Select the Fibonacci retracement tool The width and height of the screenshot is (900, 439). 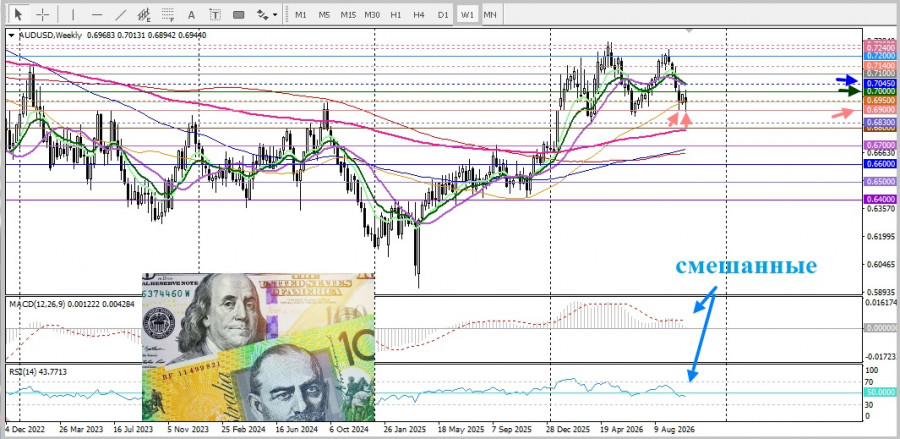168,14
